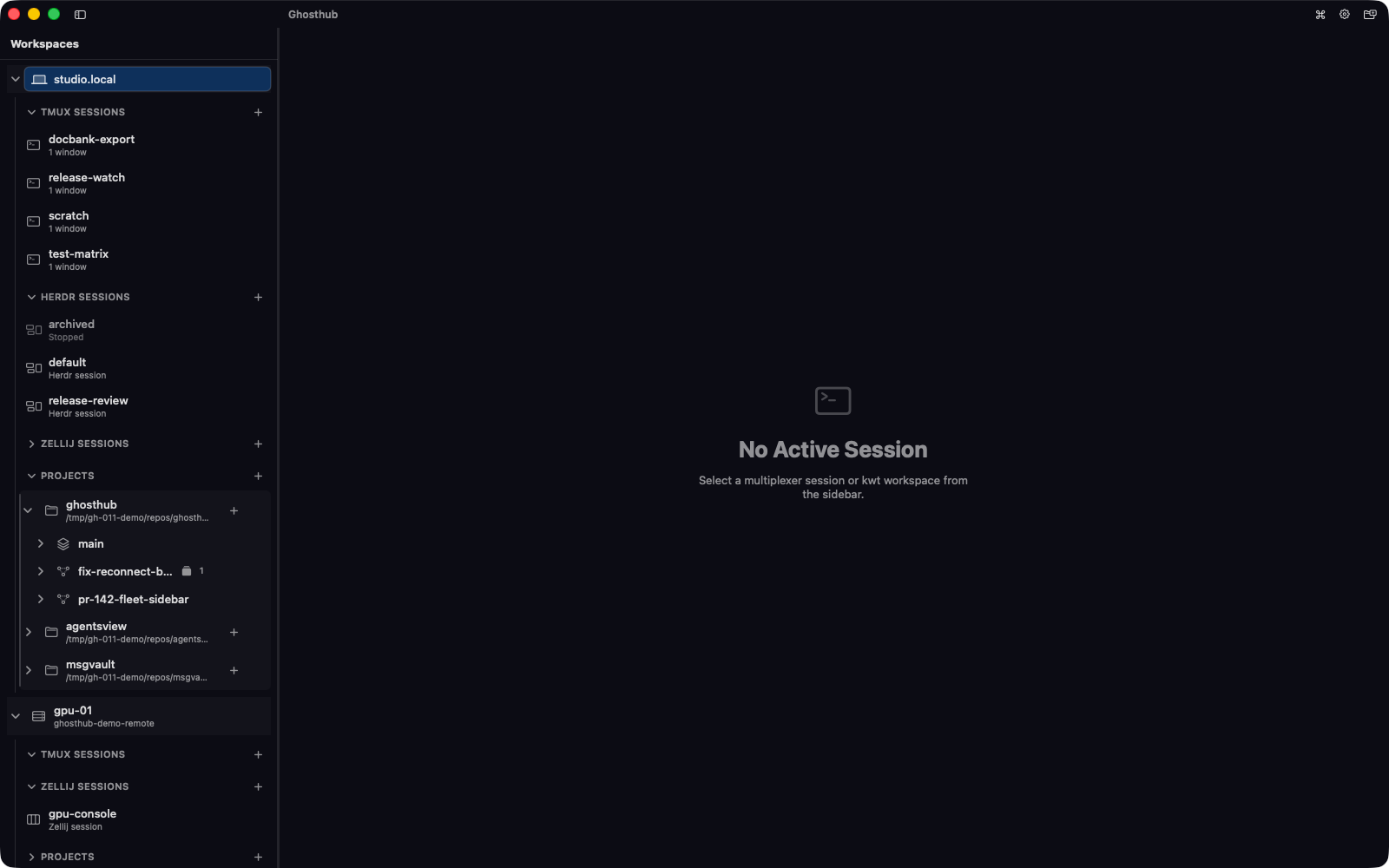Collapse Zellij Sessions under gpu-01

click(x=31, y=786)
